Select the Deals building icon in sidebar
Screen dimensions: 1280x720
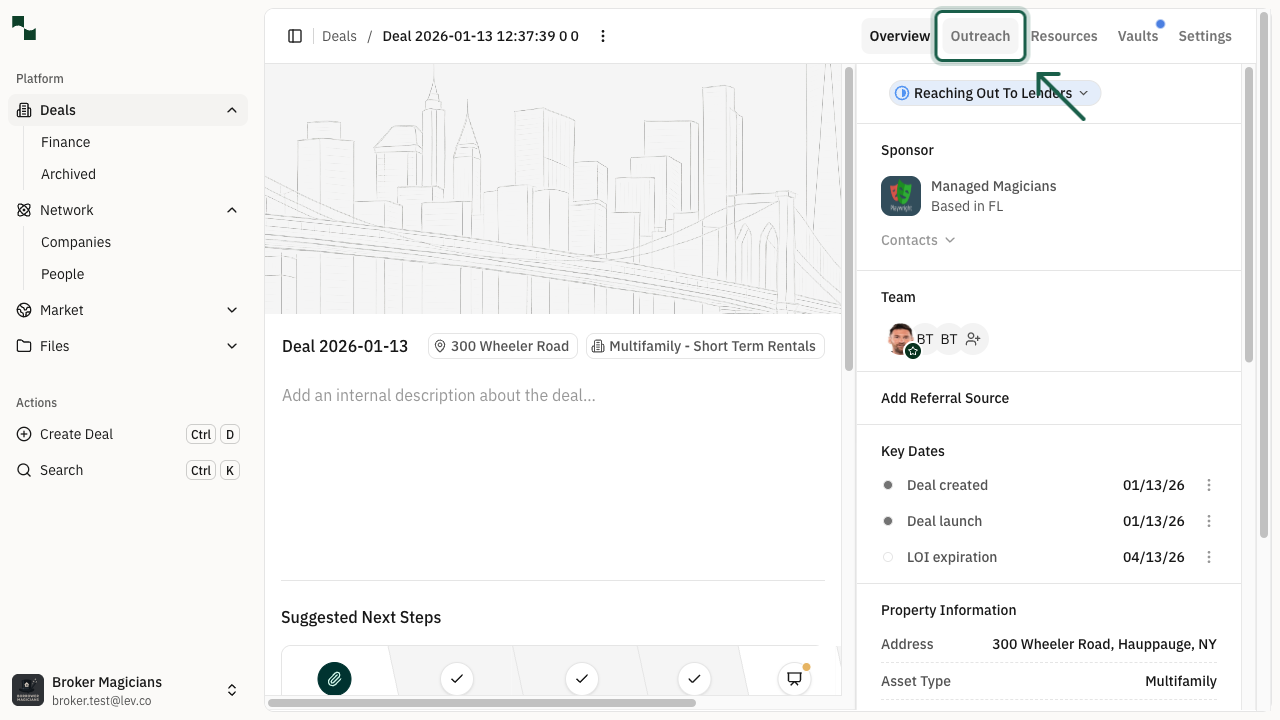pos(22,110)
